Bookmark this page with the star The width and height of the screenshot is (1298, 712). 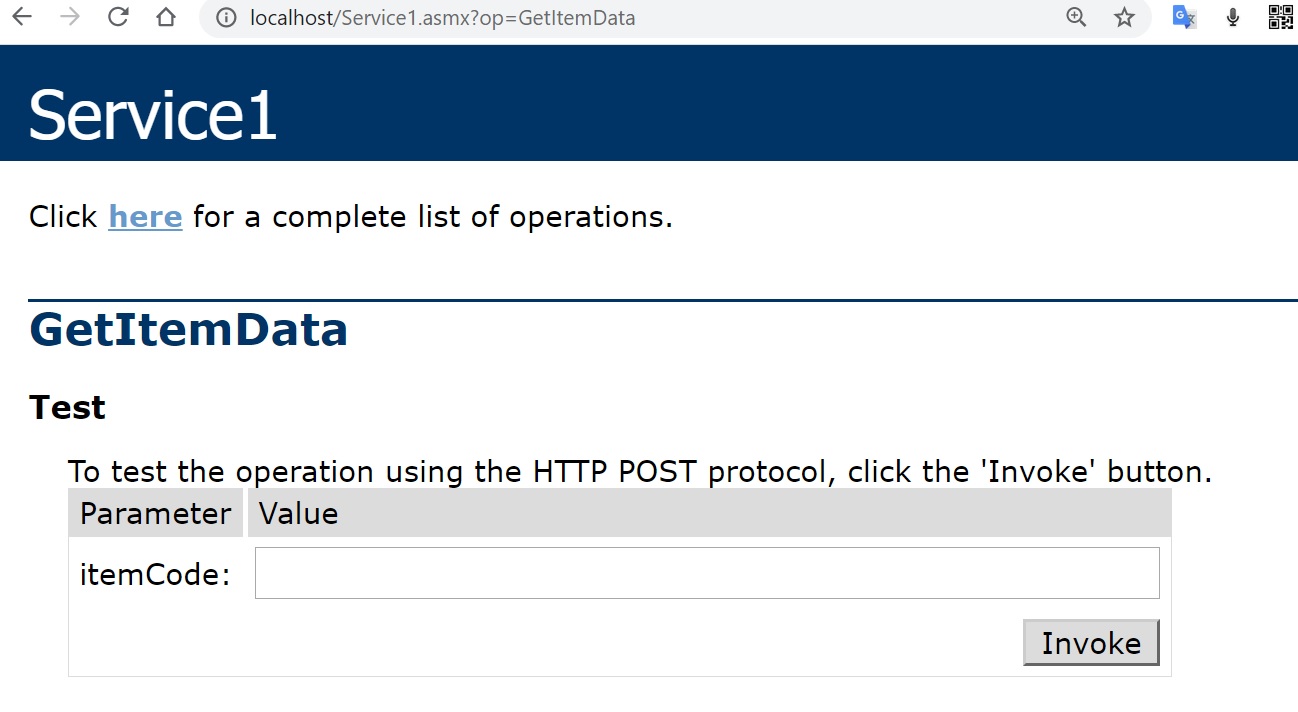1125,17
